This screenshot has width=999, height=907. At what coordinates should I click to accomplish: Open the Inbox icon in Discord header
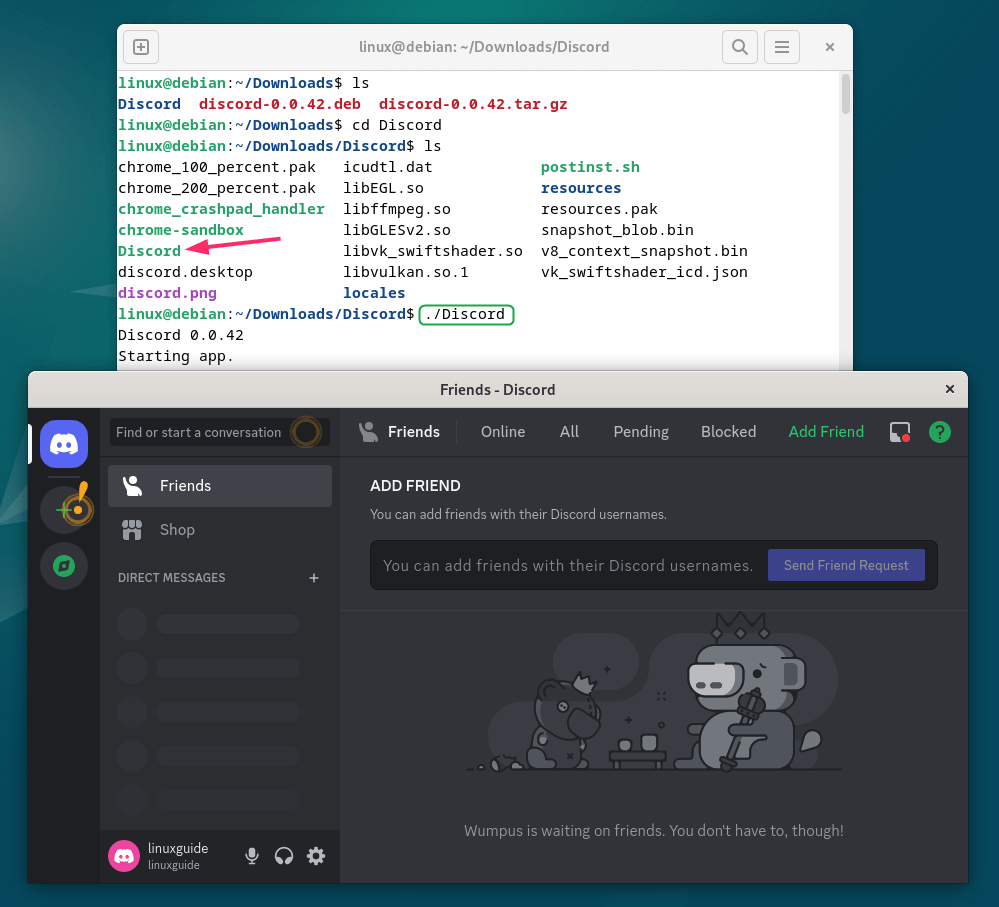(x=900, y=432)
